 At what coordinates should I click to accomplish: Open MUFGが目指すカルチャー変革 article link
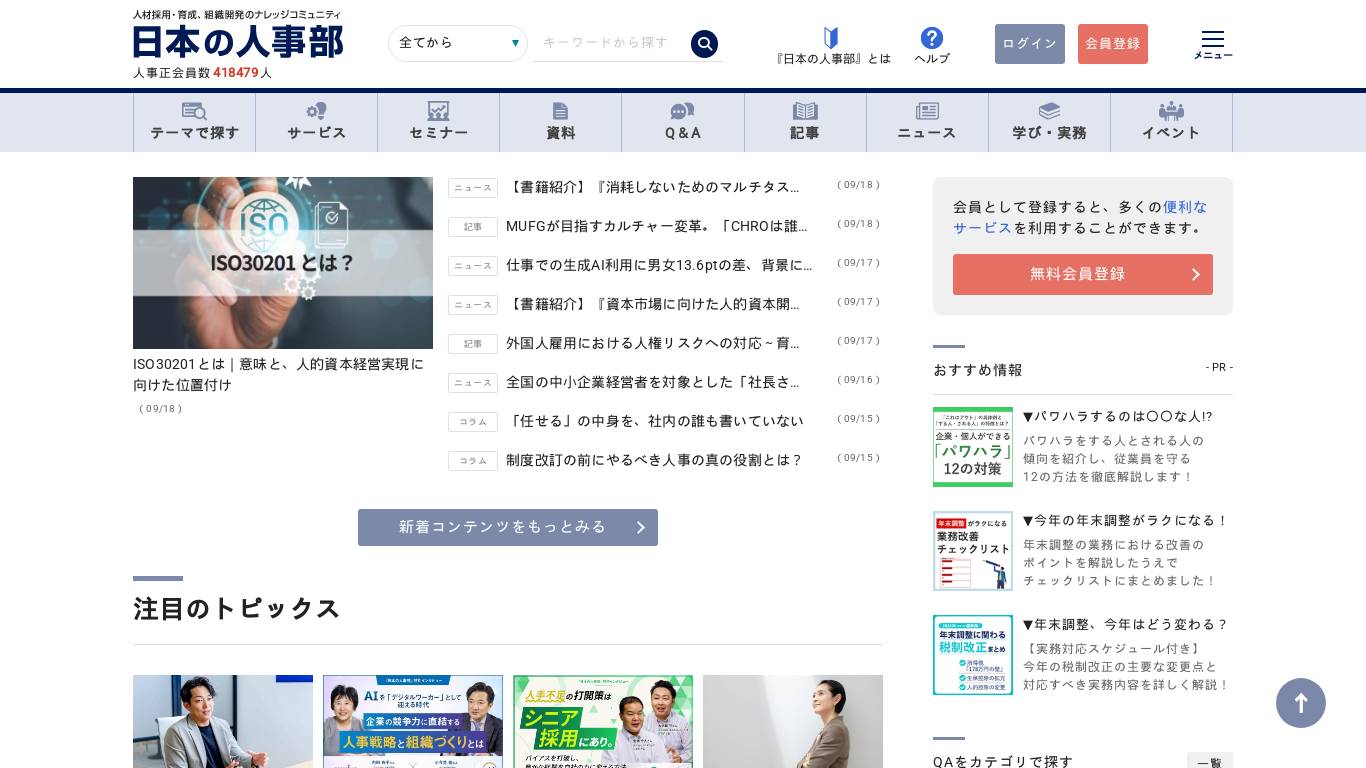[x=657, y=226]
